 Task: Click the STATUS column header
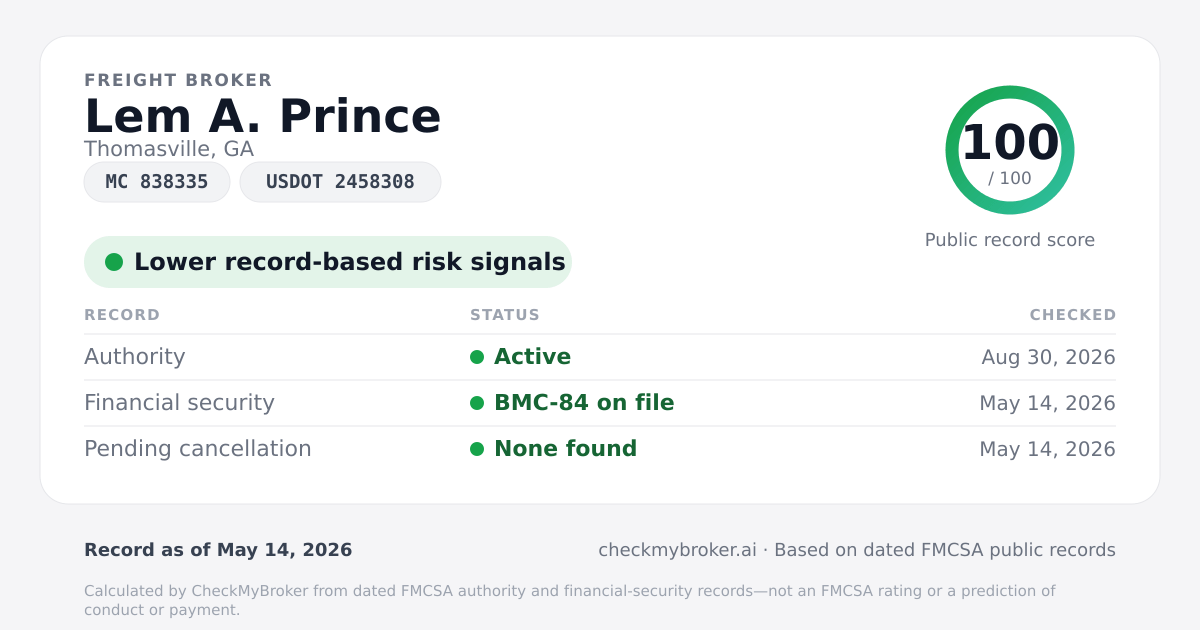coord(505,315)
